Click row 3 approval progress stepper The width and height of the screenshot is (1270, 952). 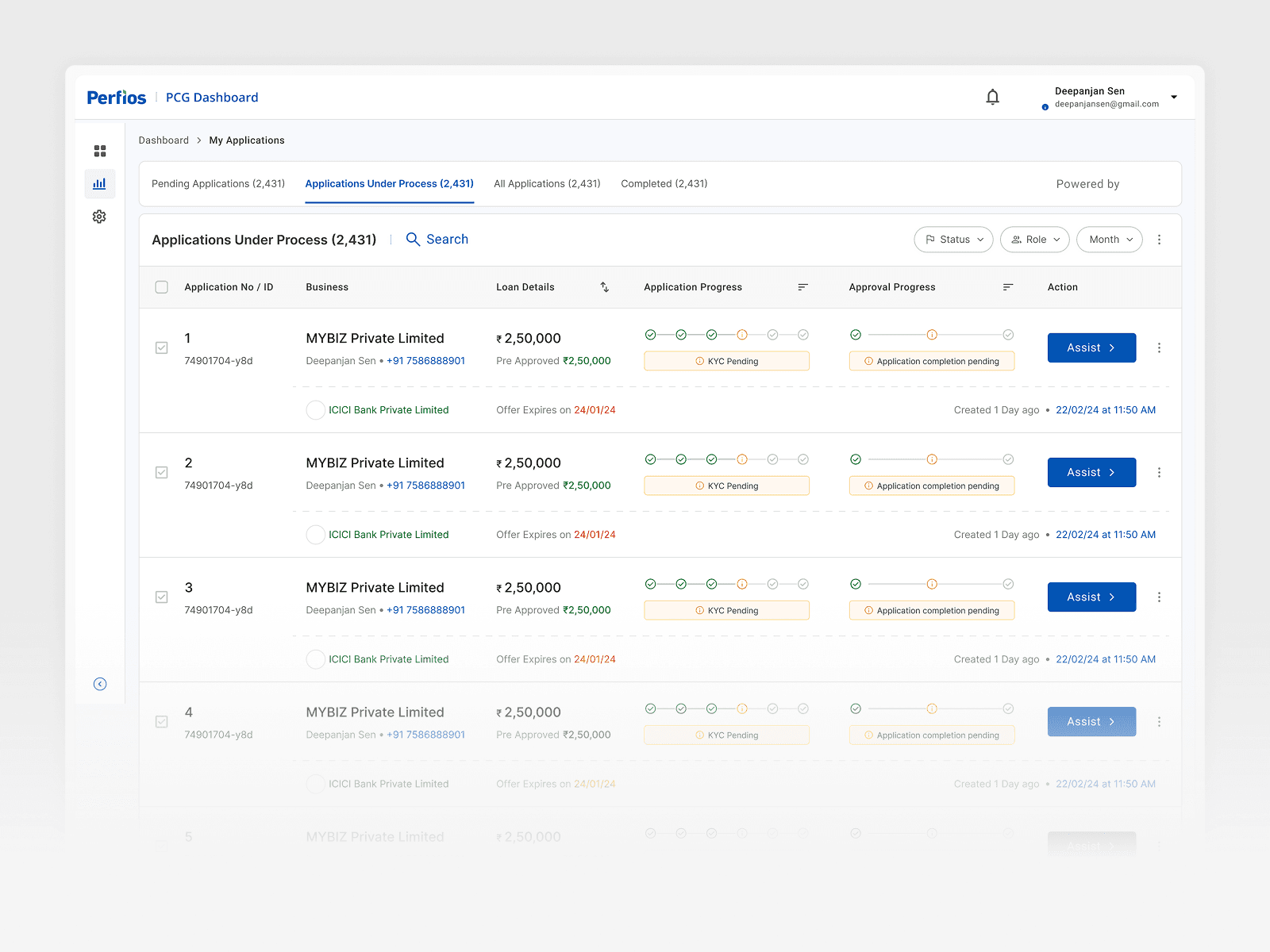[932, 584]
